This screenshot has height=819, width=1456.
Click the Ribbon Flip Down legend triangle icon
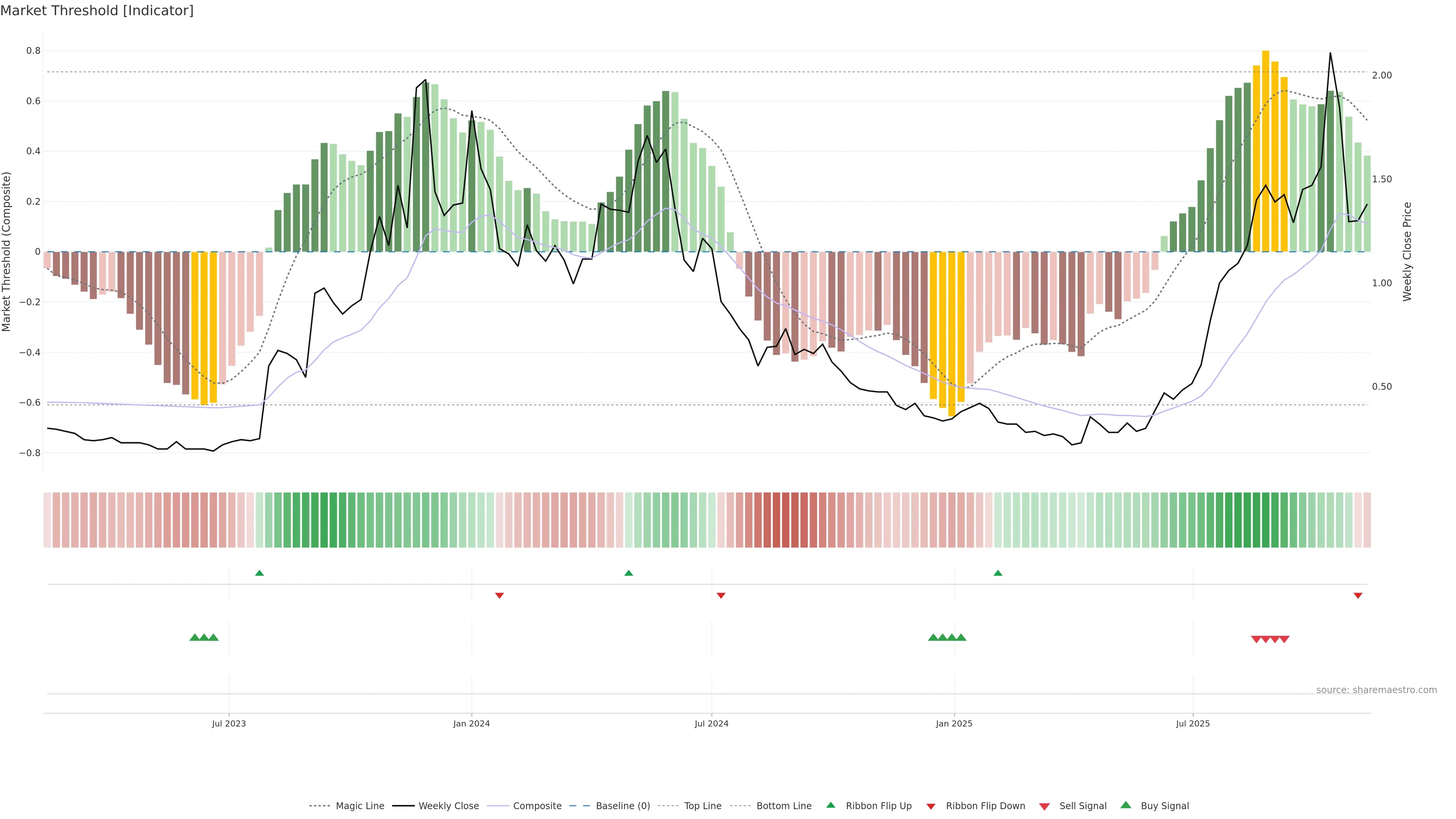931,806
